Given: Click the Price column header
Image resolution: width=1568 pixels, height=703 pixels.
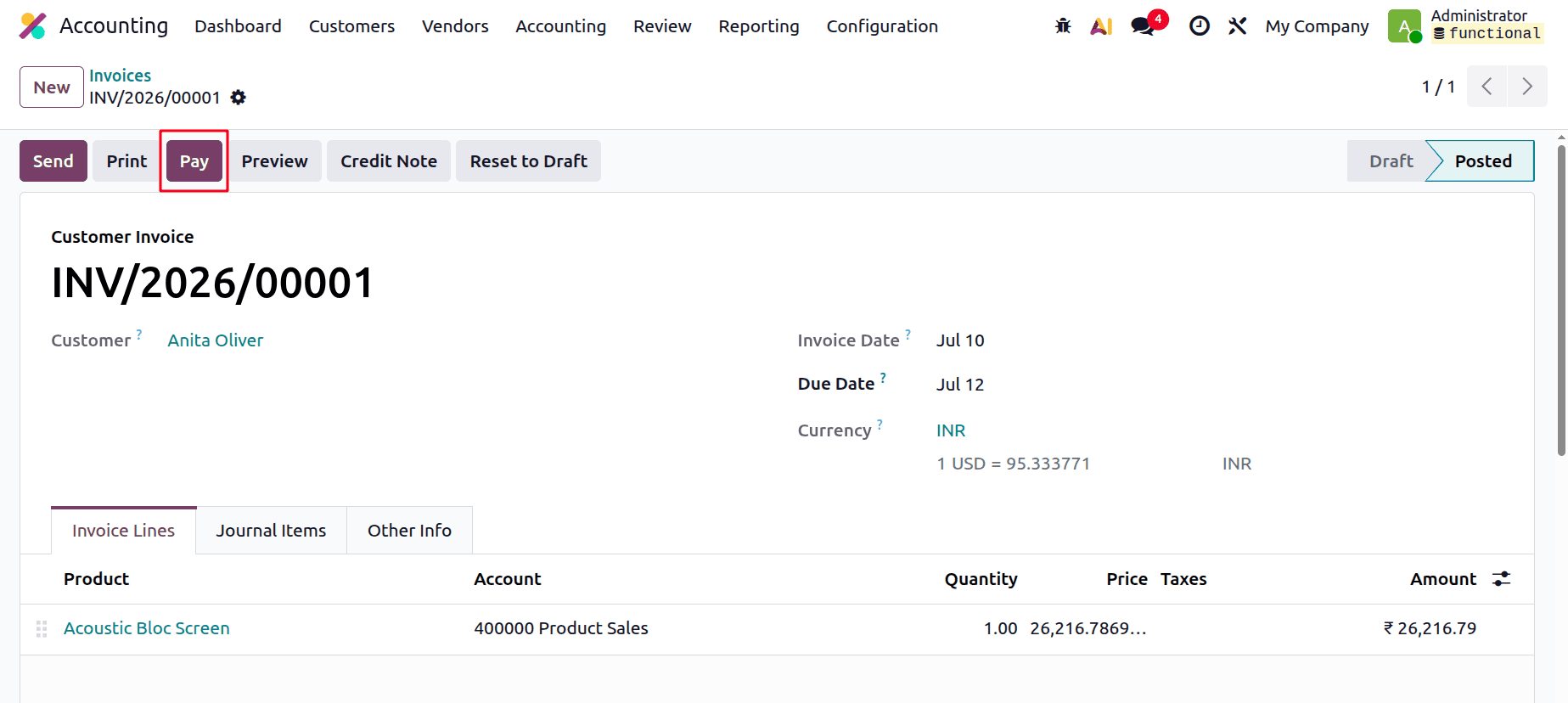Looking at the screenshot, I should pos(1127,579).
